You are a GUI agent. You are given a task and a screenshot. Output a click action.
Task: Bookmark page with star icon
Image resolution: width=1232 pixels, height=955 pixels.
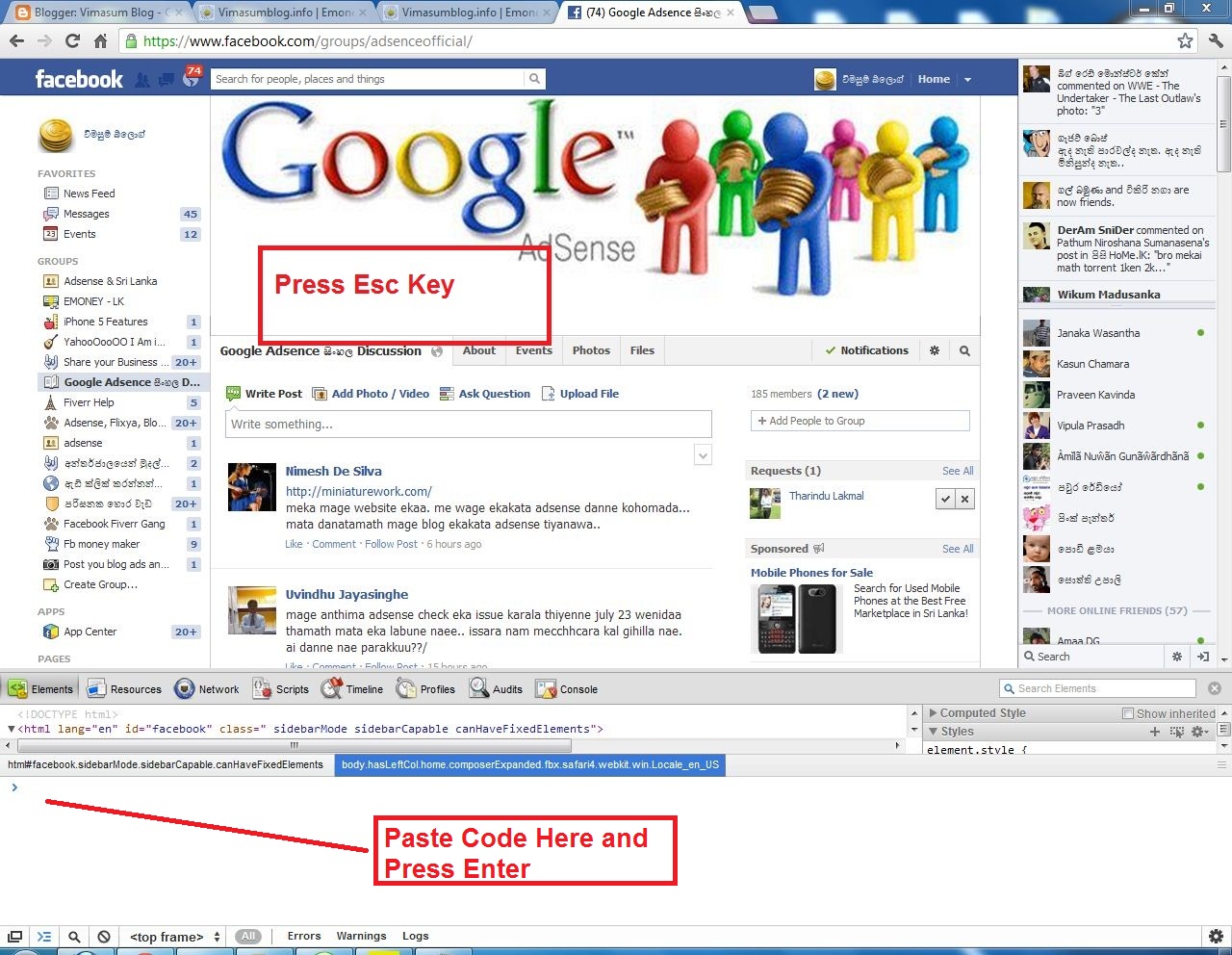(1185, 40)
